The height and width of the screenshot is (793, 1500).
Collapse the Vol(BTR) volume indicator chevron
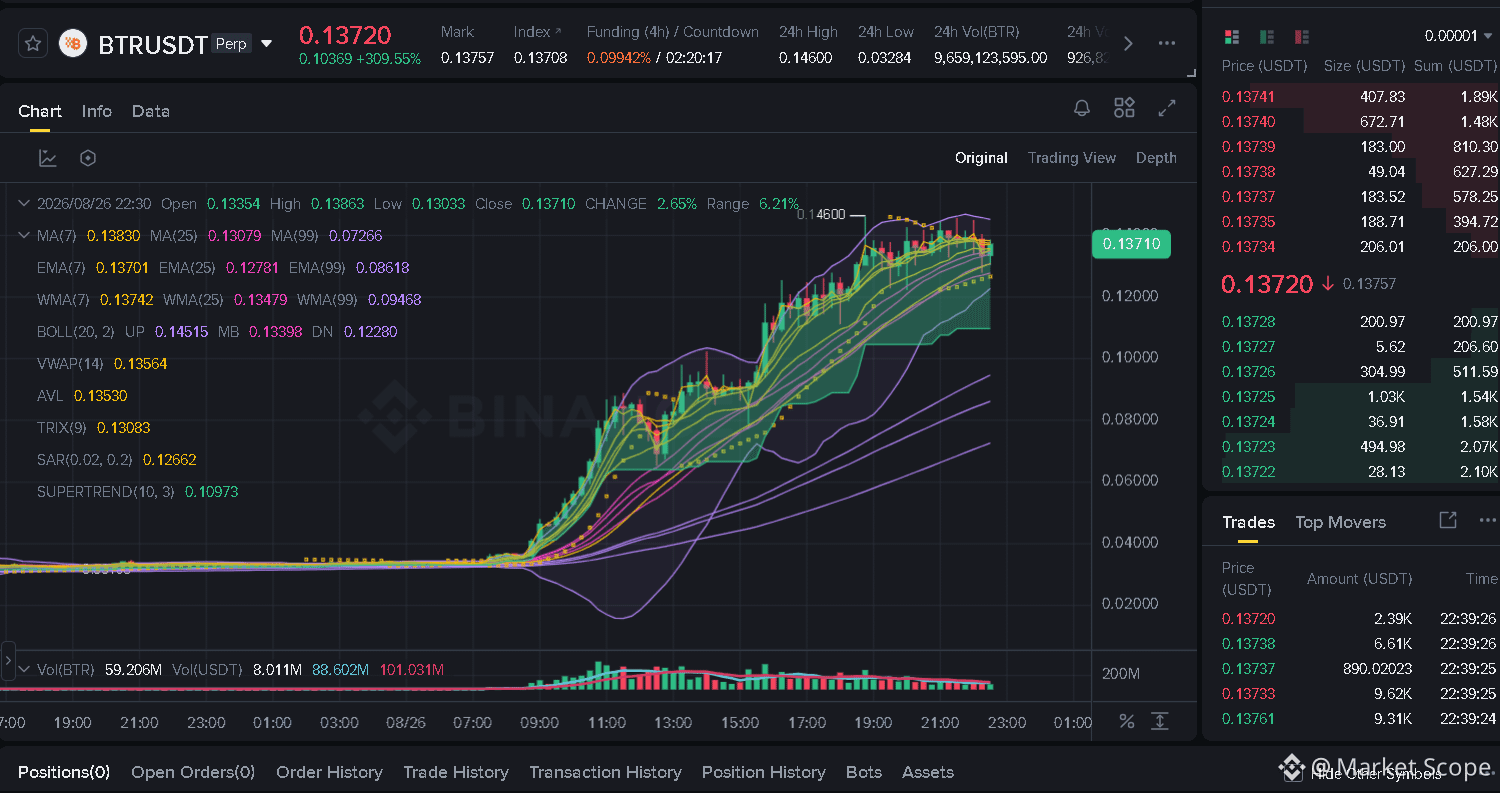24,669
